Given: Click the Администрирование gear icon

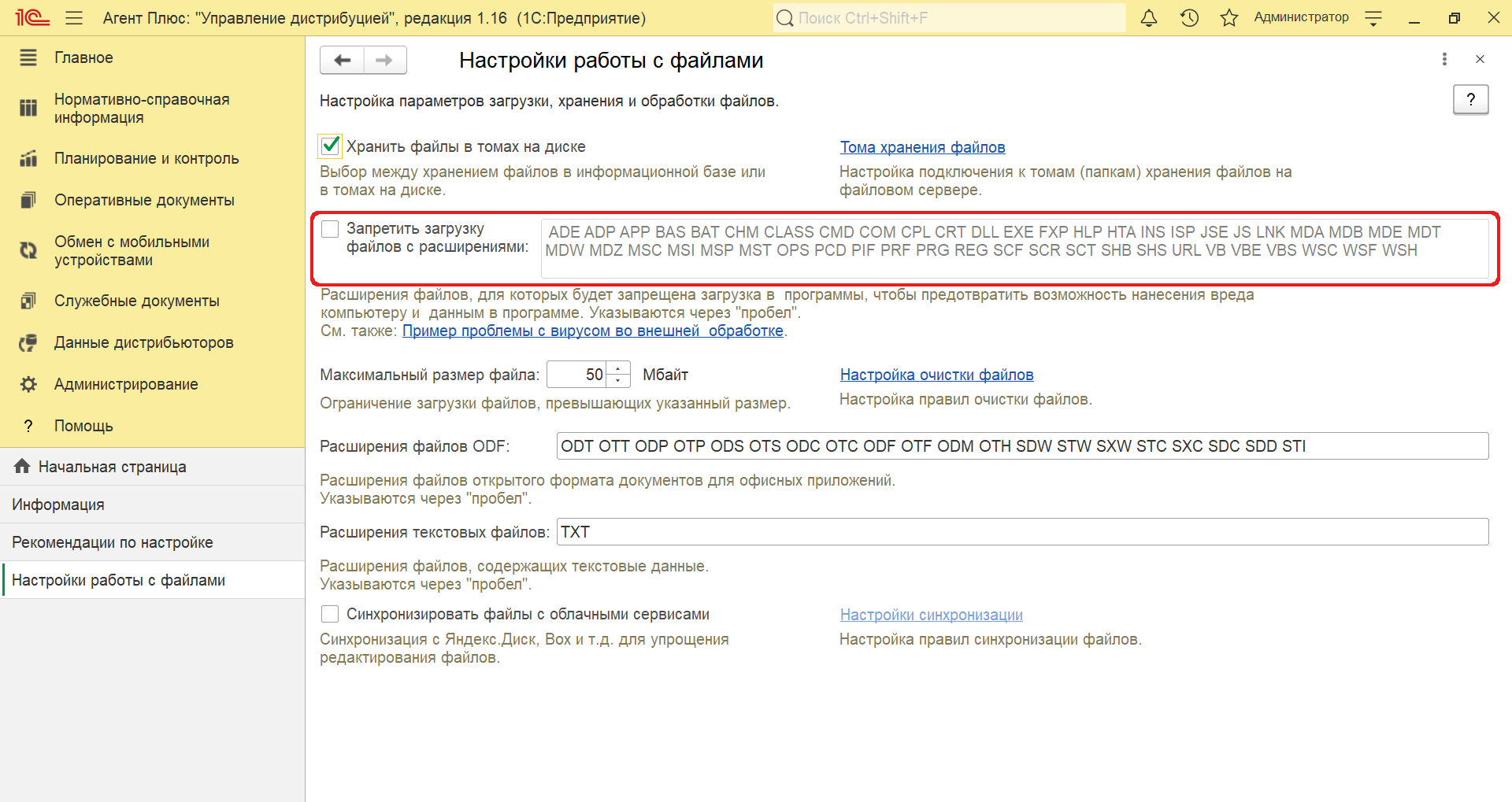Looking at the screenshot, I should tap(28, 384).
